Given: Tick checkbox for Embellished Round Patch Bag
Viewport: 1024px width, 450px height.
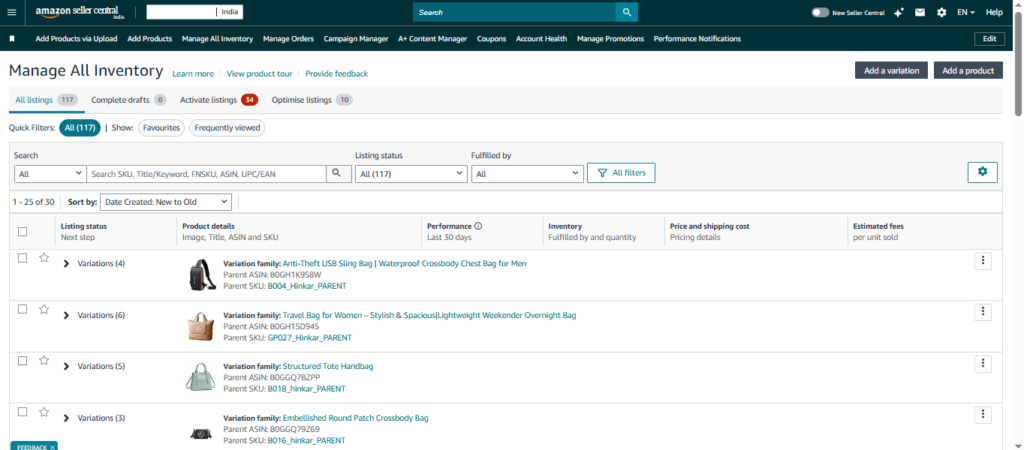Looking at the screenshot, I should coord(23,412).
